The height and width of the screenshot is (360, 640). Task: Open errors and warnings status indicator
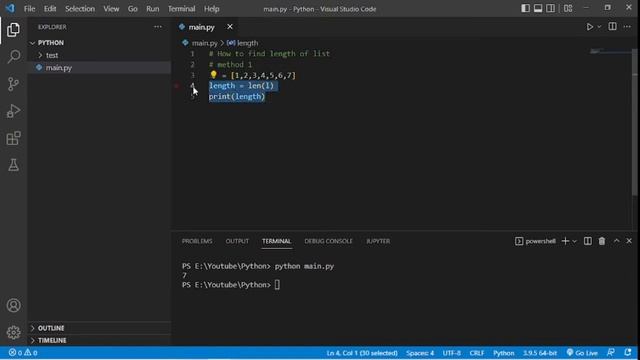coord(23,353)
